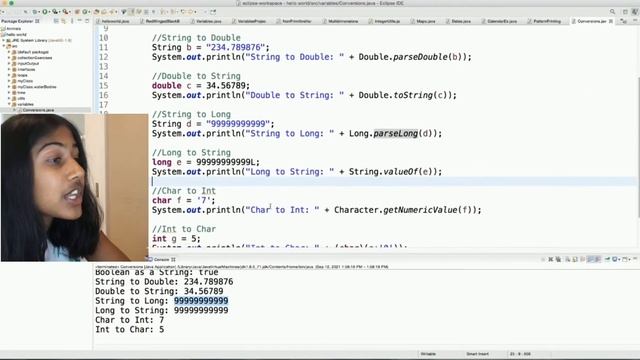Toggle the highlighted Mark Occurrences toolbar button
The width and height of the screenshot is (640, 360).
click(x=132, y=12)
